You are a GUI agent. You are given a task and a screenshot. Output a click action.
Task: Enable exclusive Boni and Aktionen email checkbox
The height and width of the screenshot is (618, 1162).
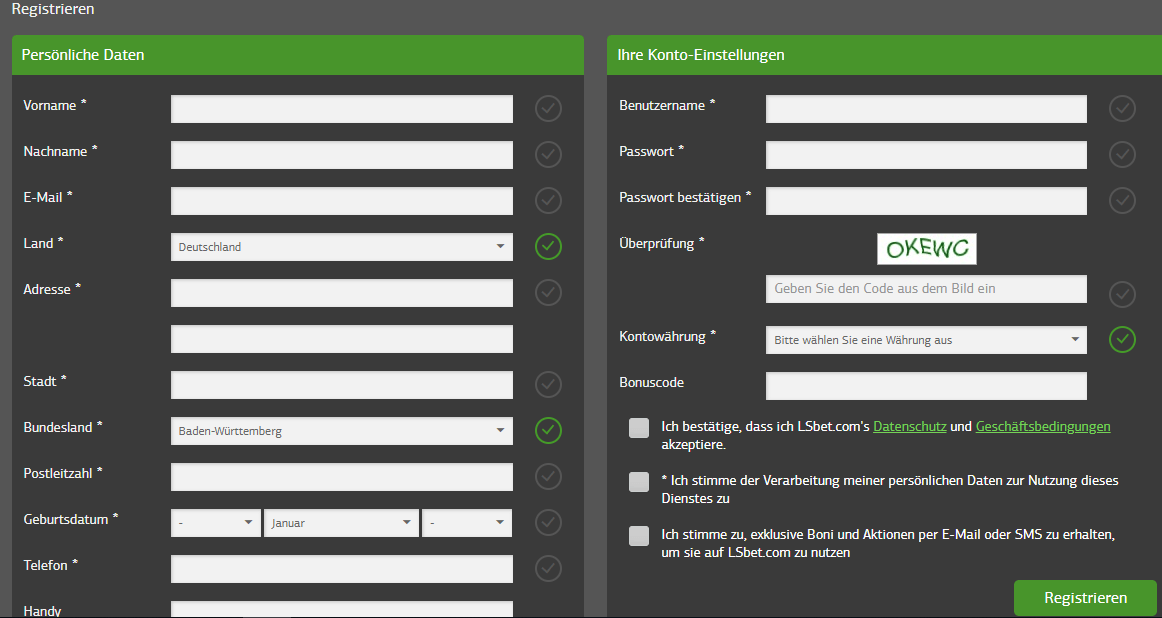pyautogui.click(x=639, y=536)
